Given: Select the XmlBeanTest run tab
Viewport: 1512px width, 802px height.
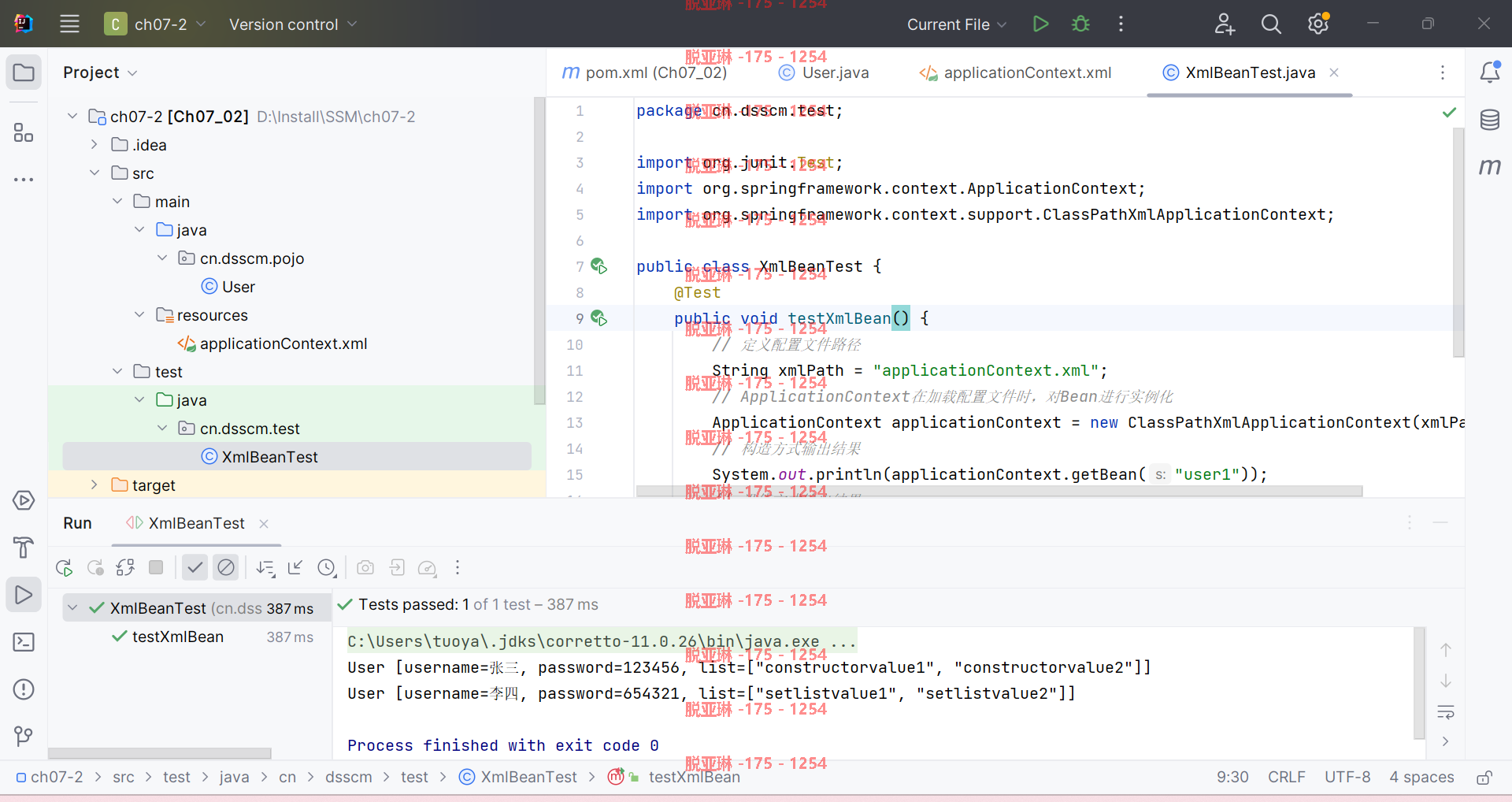Looking at the screenshot, I should (197, 523).
